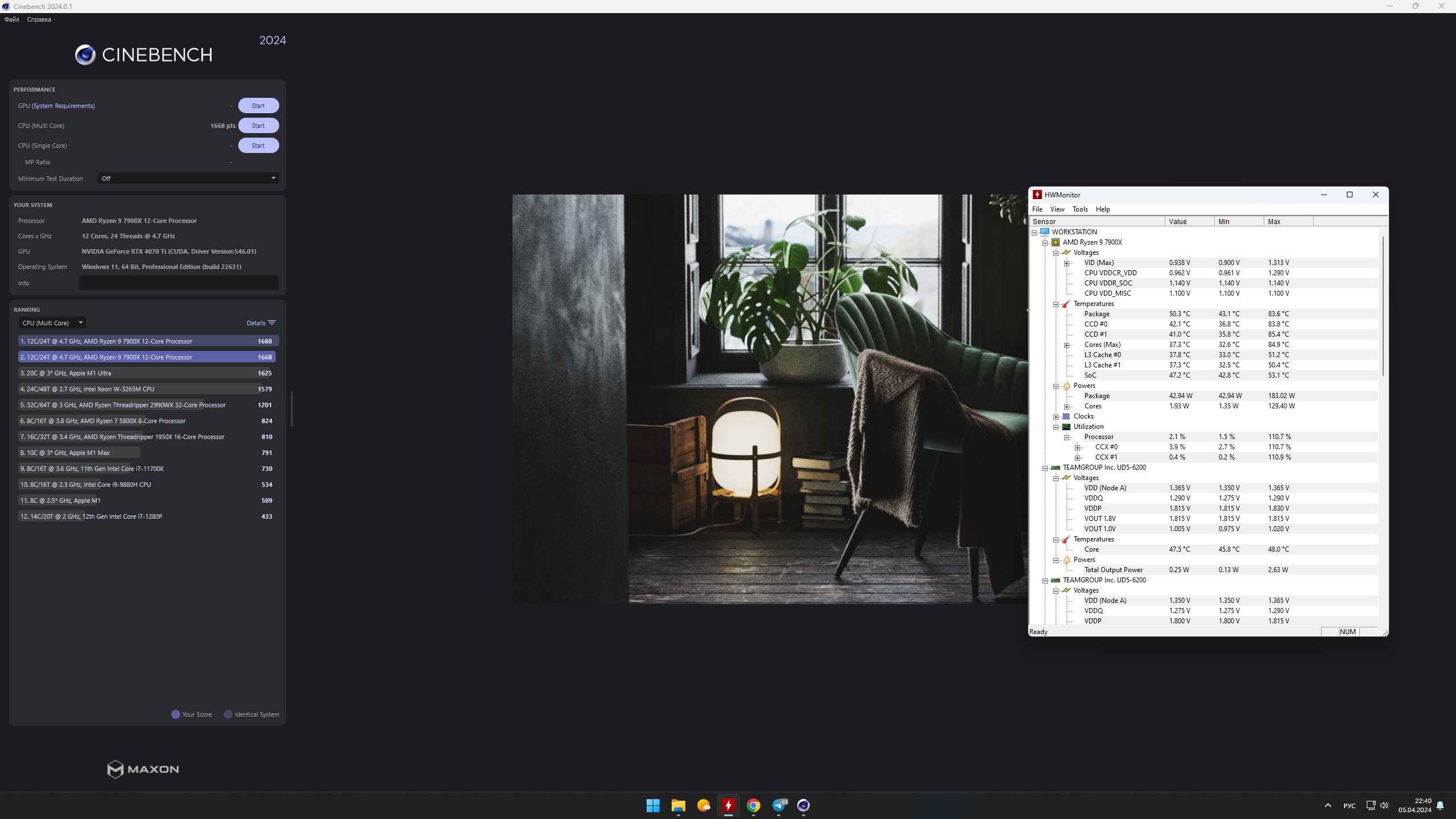Open the volume icon in system tray

1384,805
